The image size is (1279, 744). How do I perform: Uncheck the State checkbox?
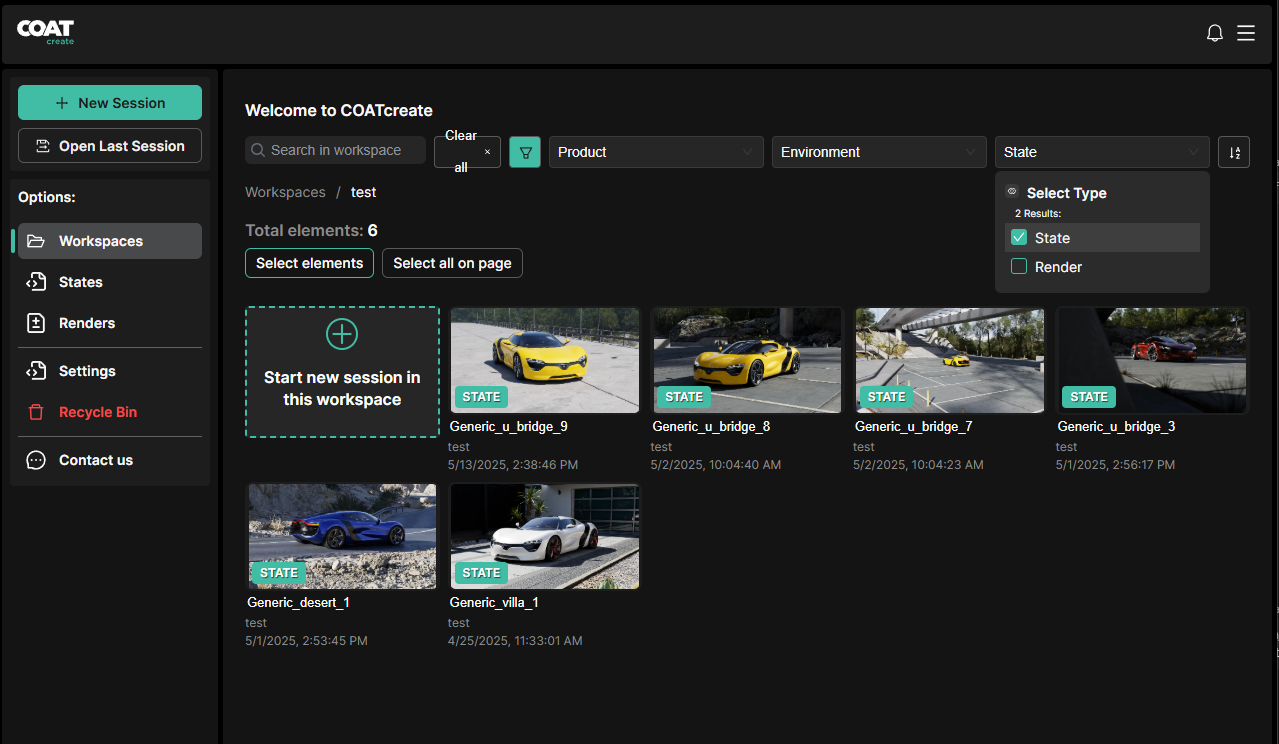[1019, 238]
